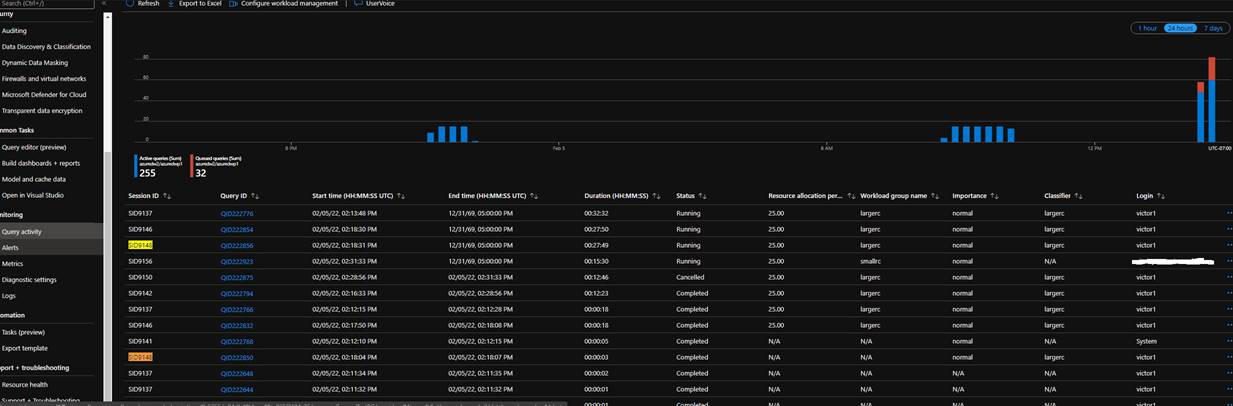Image resolution: width=1233 pixels, height=406 pixels.
Task: Open the more options ellipsis for QID222776
Action: click(x=1228, y=213)
